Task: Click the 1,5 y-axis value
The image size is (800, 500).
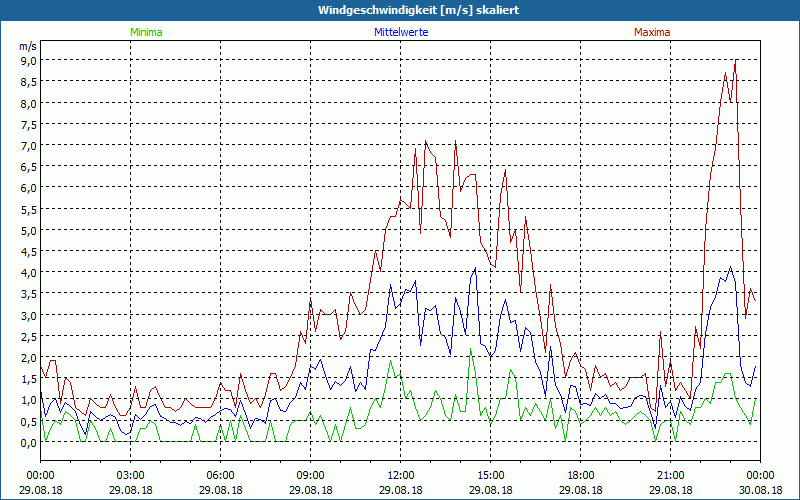Action: pos(28,379)
